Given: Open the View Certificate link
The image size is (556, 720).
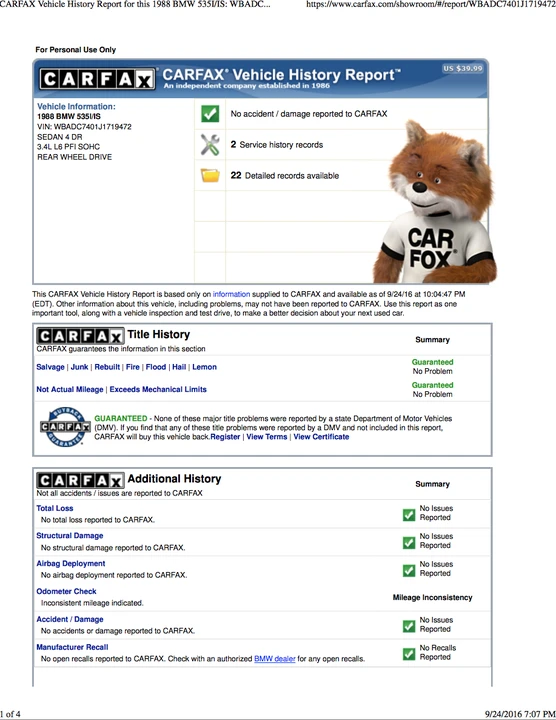Looking at the screenshot, I should [x=321, y=437].
